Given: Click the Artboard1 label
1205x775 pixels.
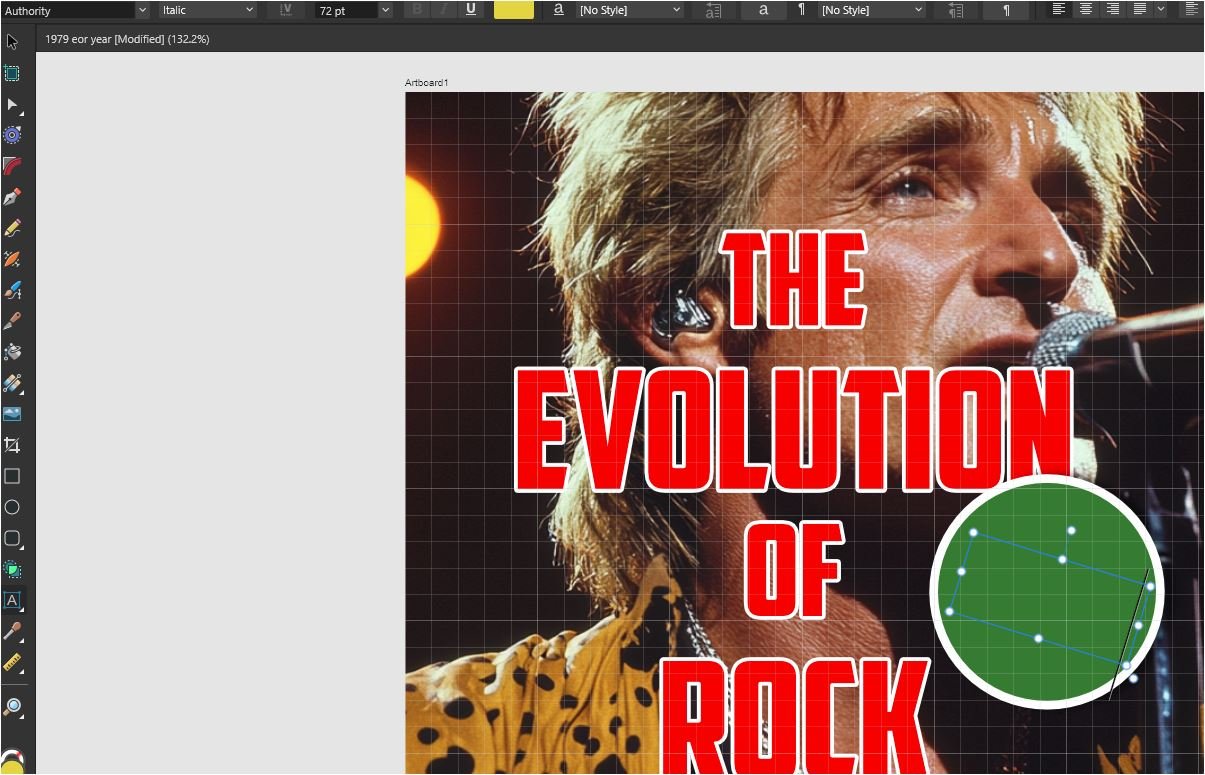Looking at the screenshot, I should point(426,83).
